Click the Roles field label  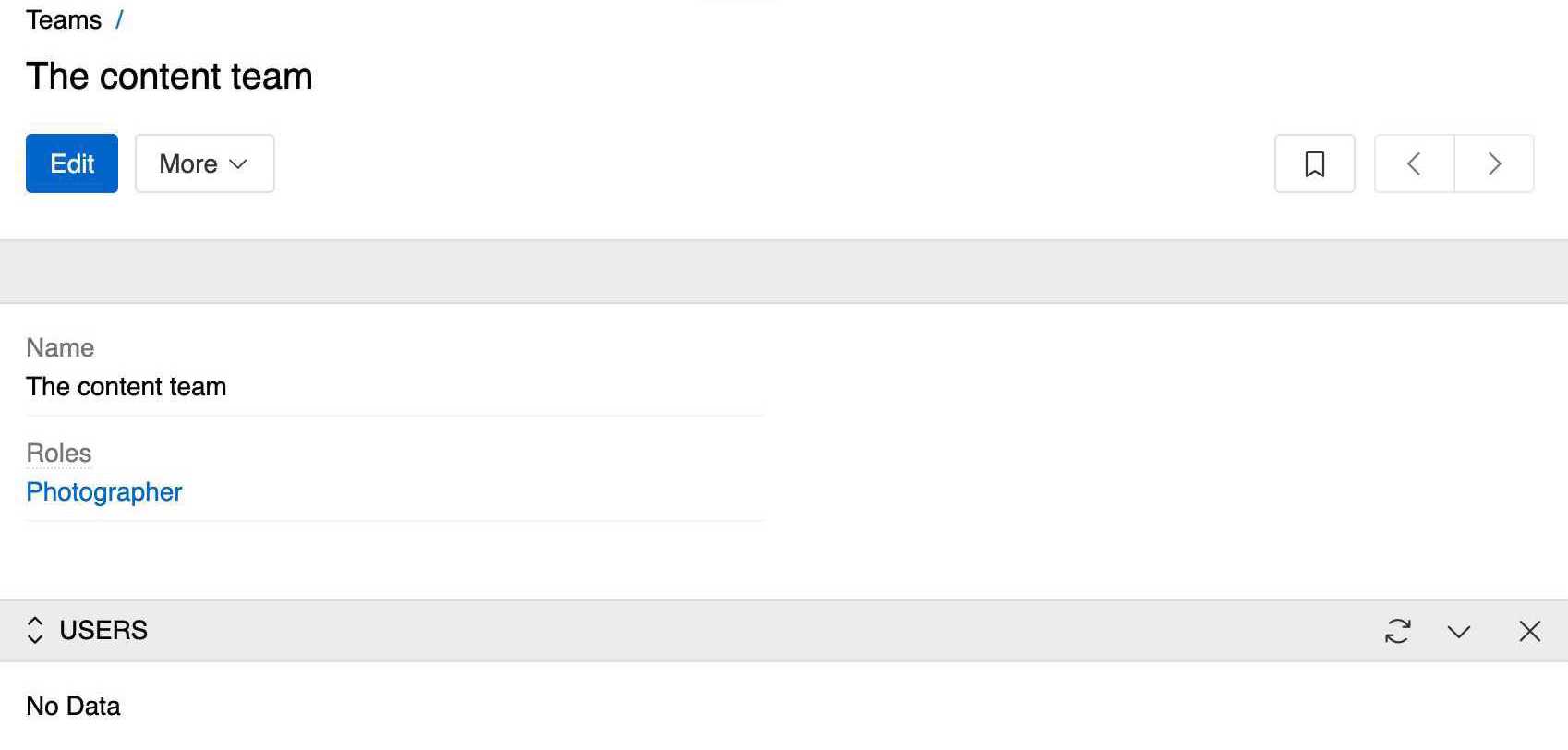[59, 453]
